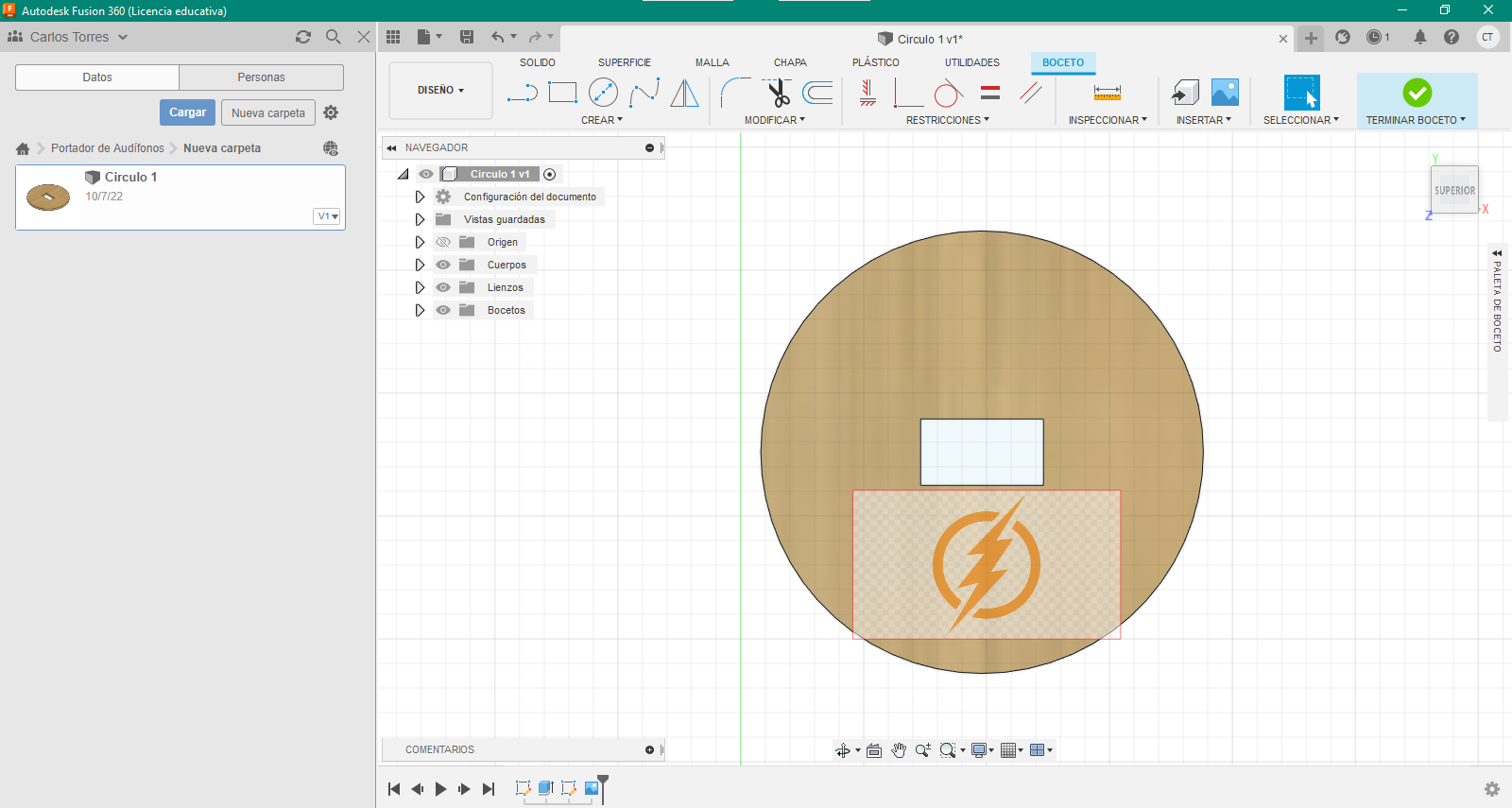Expand the Vistas guardadas node
This screenshot has width=1512, height=808.
[x=421, y=219]
